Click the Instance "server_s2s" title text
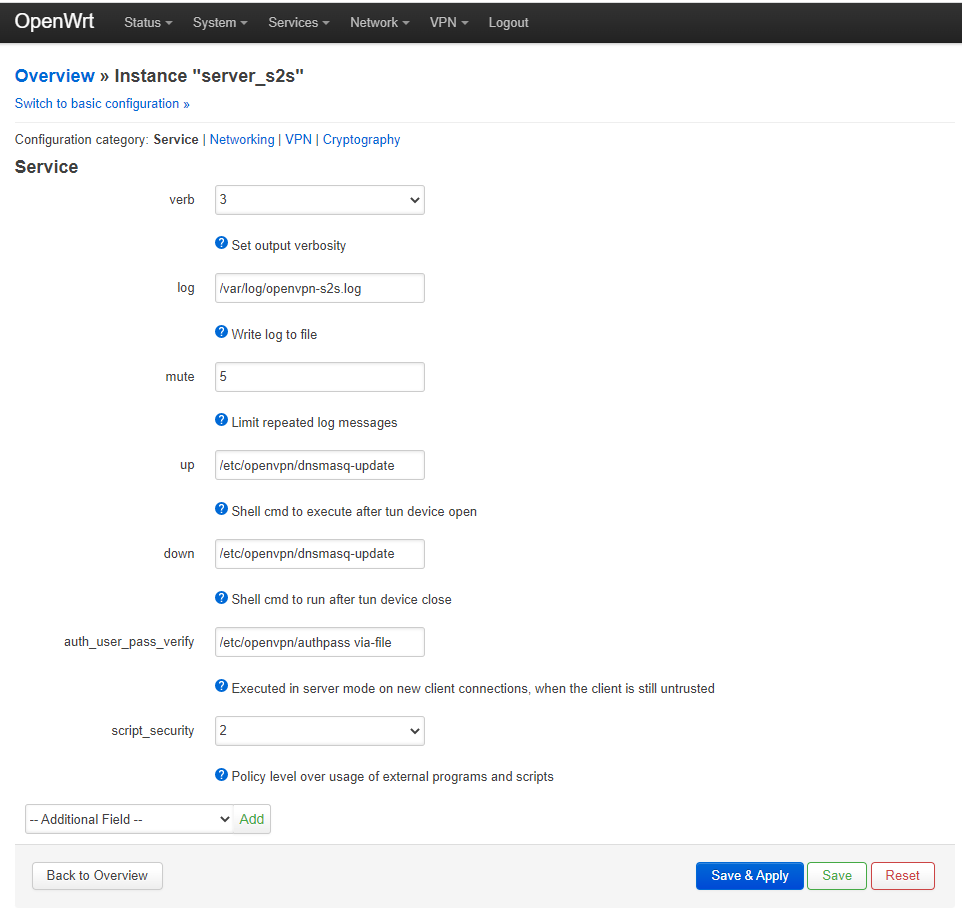 209,76
